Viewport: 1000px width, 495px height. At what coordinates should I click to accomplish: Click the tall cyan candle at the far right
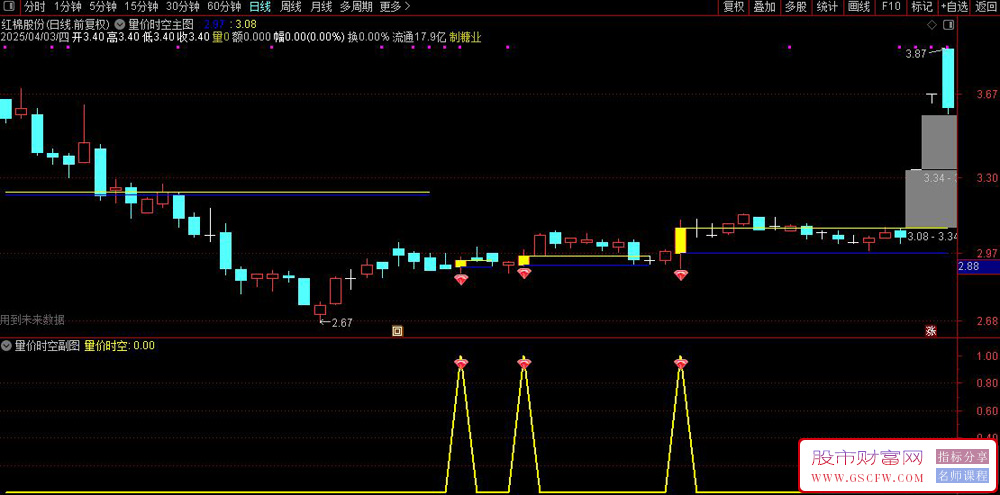coord(949,78)
